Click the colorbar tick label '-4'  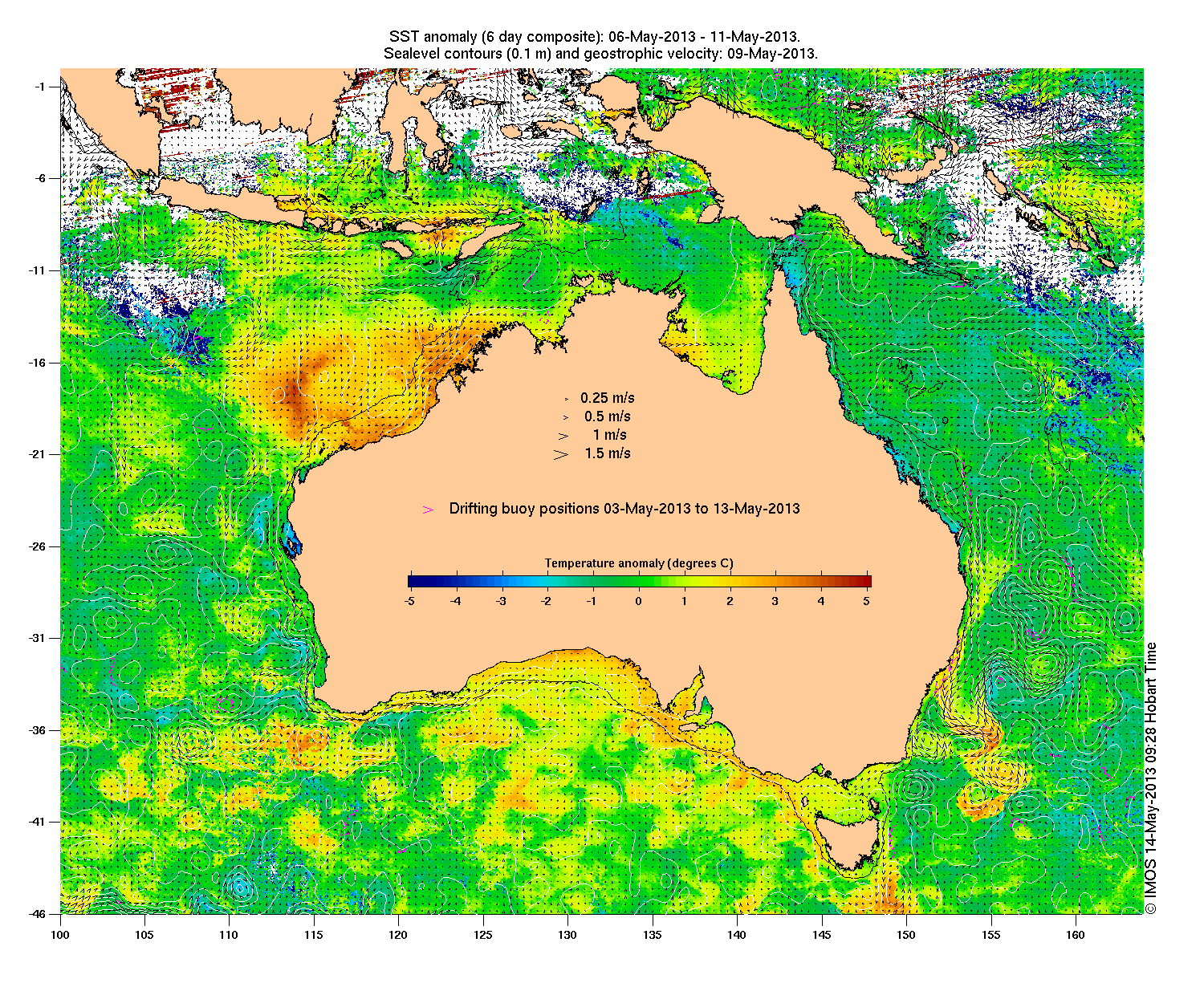tap(455, 600)
